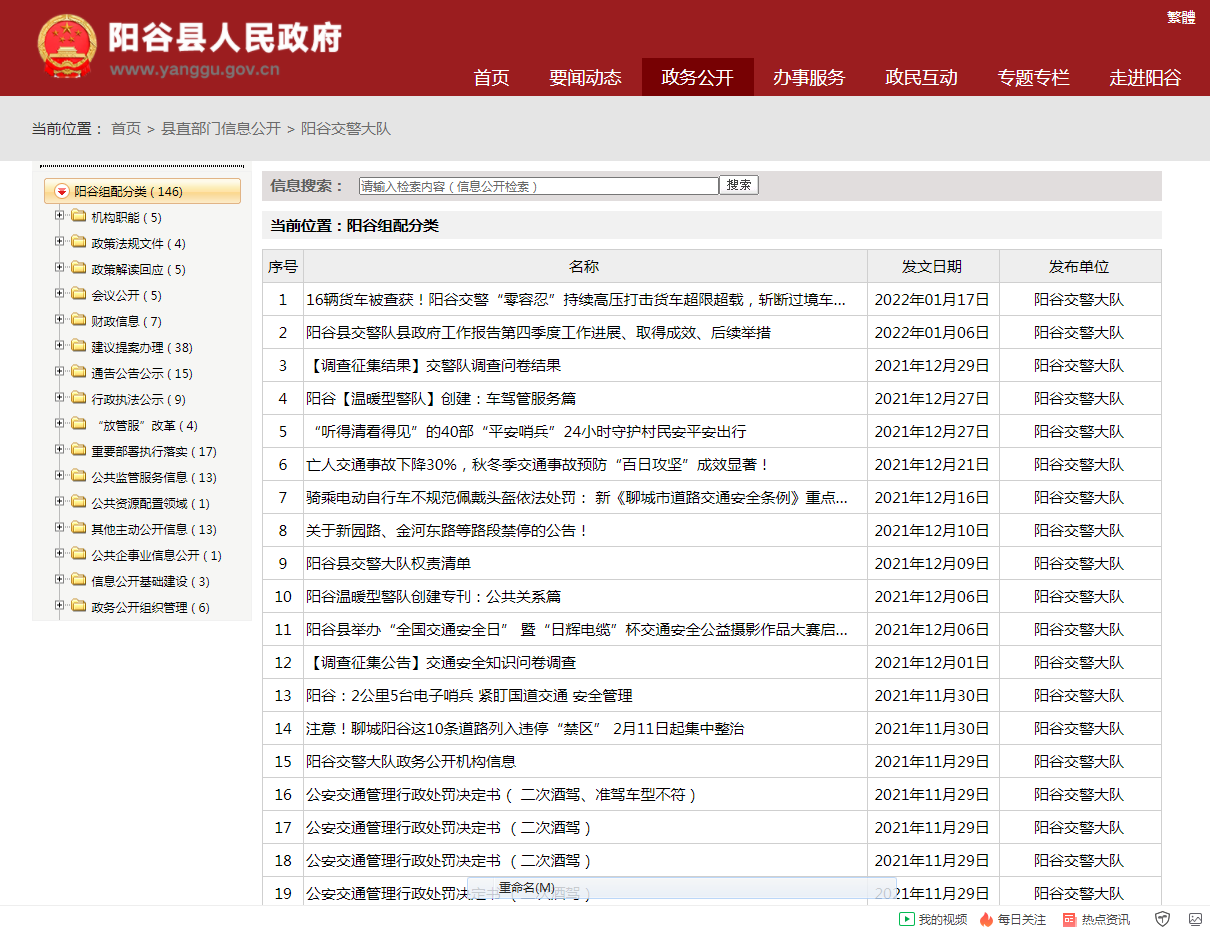Image resolution: width=1210 pixels, height=927 pixels.
Task: Click the 我的视频 play icon
Action: click(x=906, y=919)
